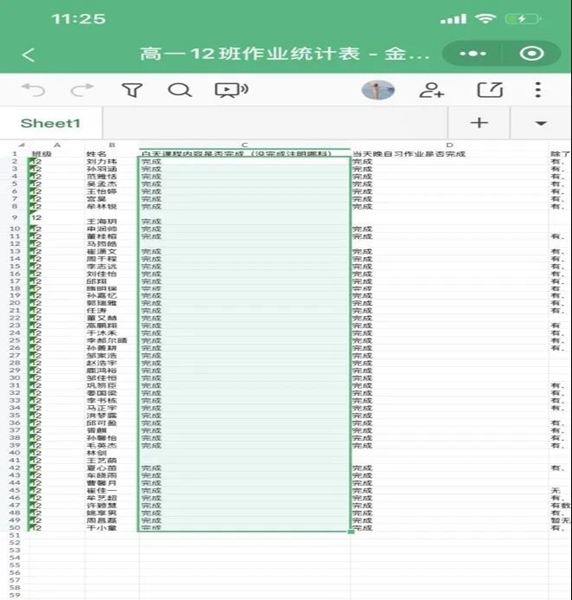Tap the capsule close circle button

tap(531, 54)
